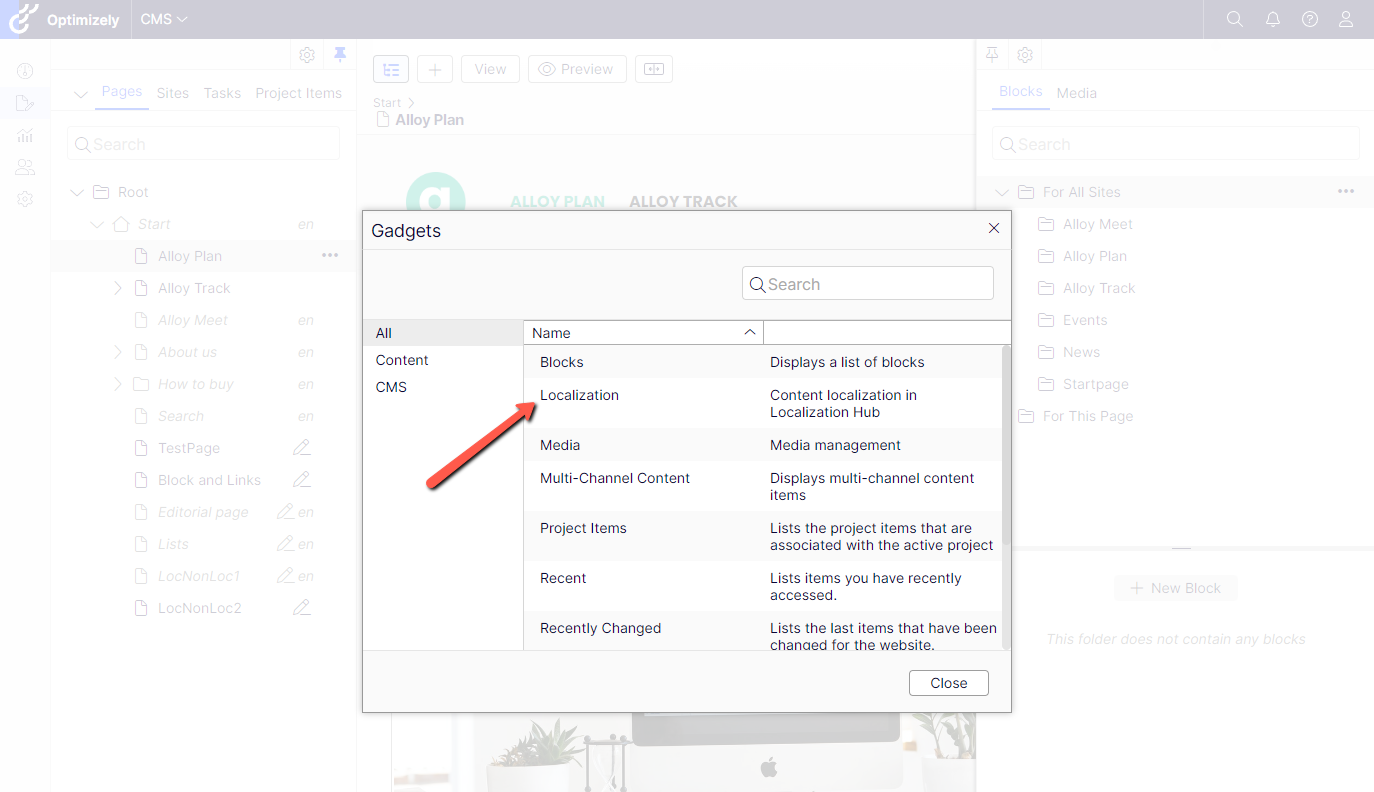Toggle the navigation structure view button

point(391,69)
